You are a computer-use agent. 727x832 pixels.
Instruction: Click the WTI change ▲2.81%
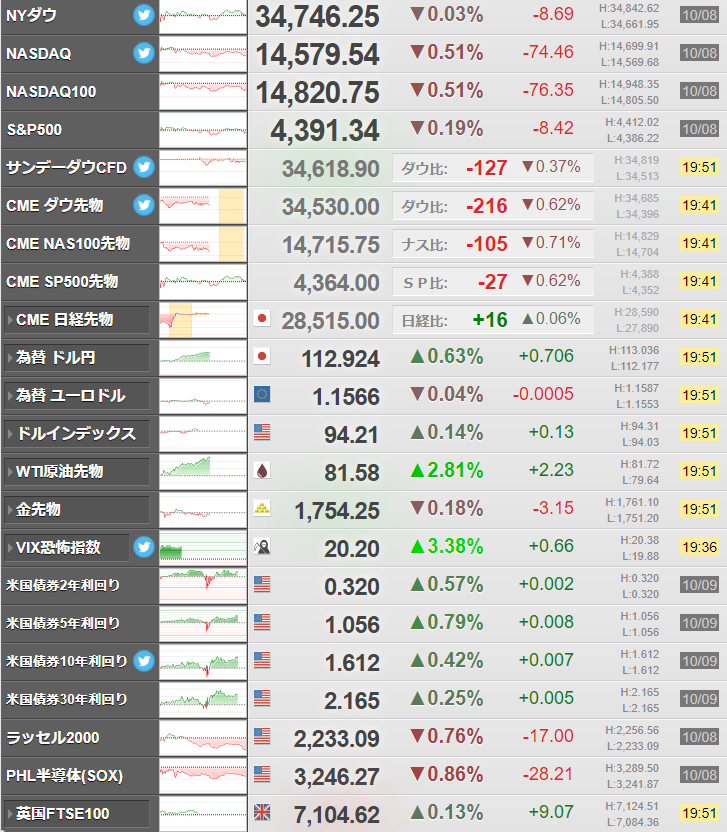[447, 470]
